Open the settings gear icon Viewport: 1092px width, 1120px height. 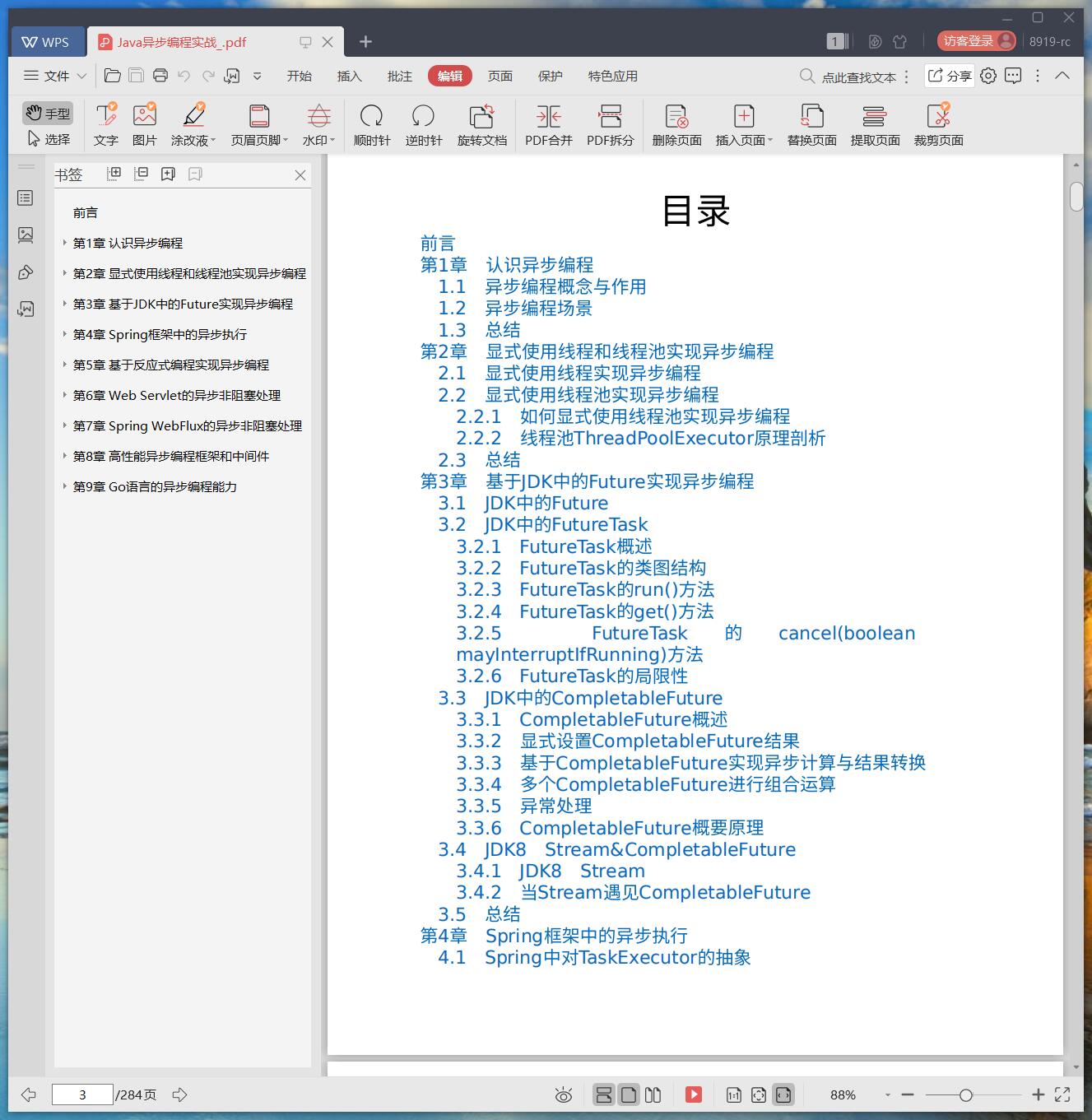988,76
